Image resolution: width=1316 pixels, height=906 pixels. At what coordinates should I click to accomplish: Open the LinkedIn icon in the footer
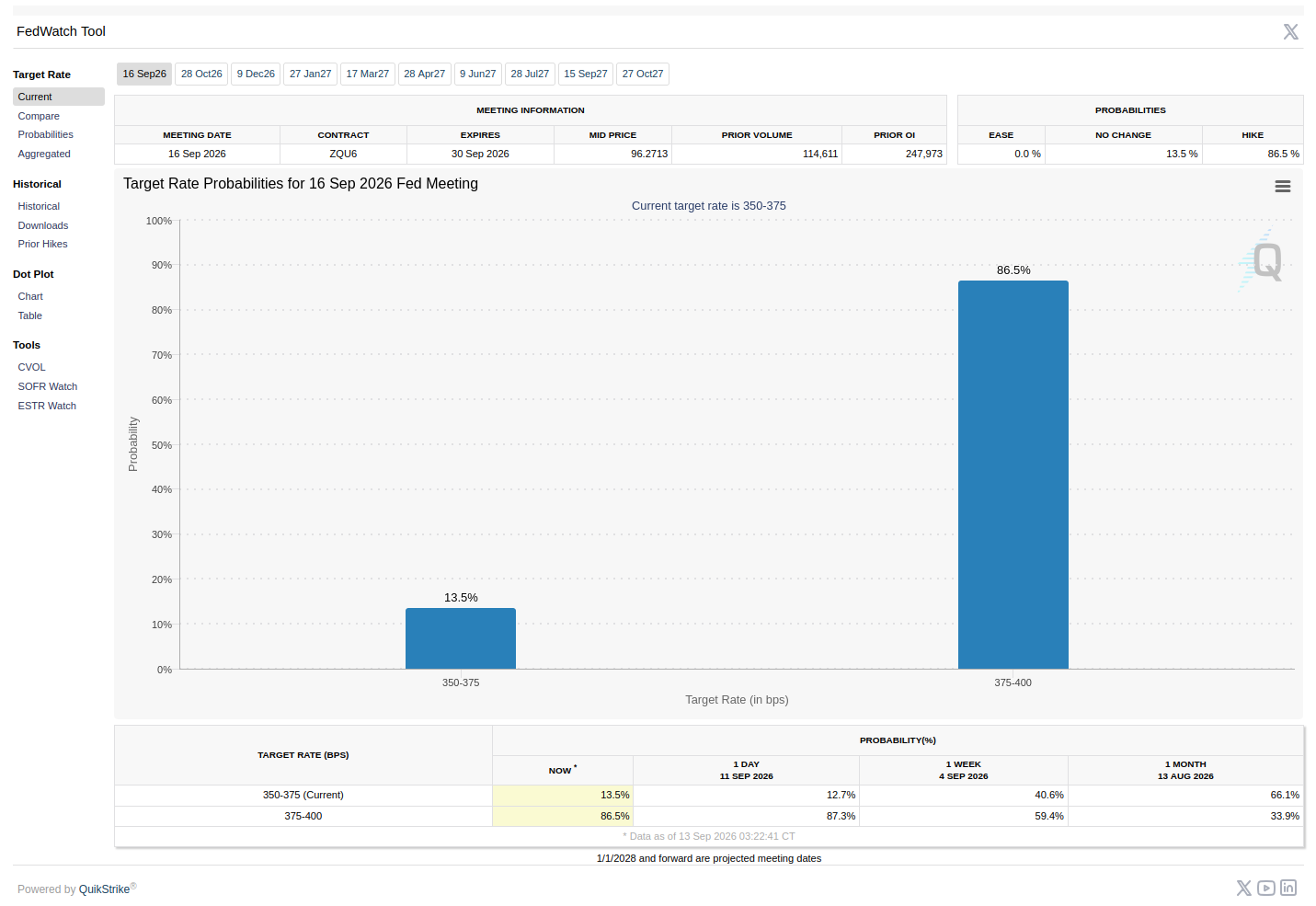[x=1288, y=888]
